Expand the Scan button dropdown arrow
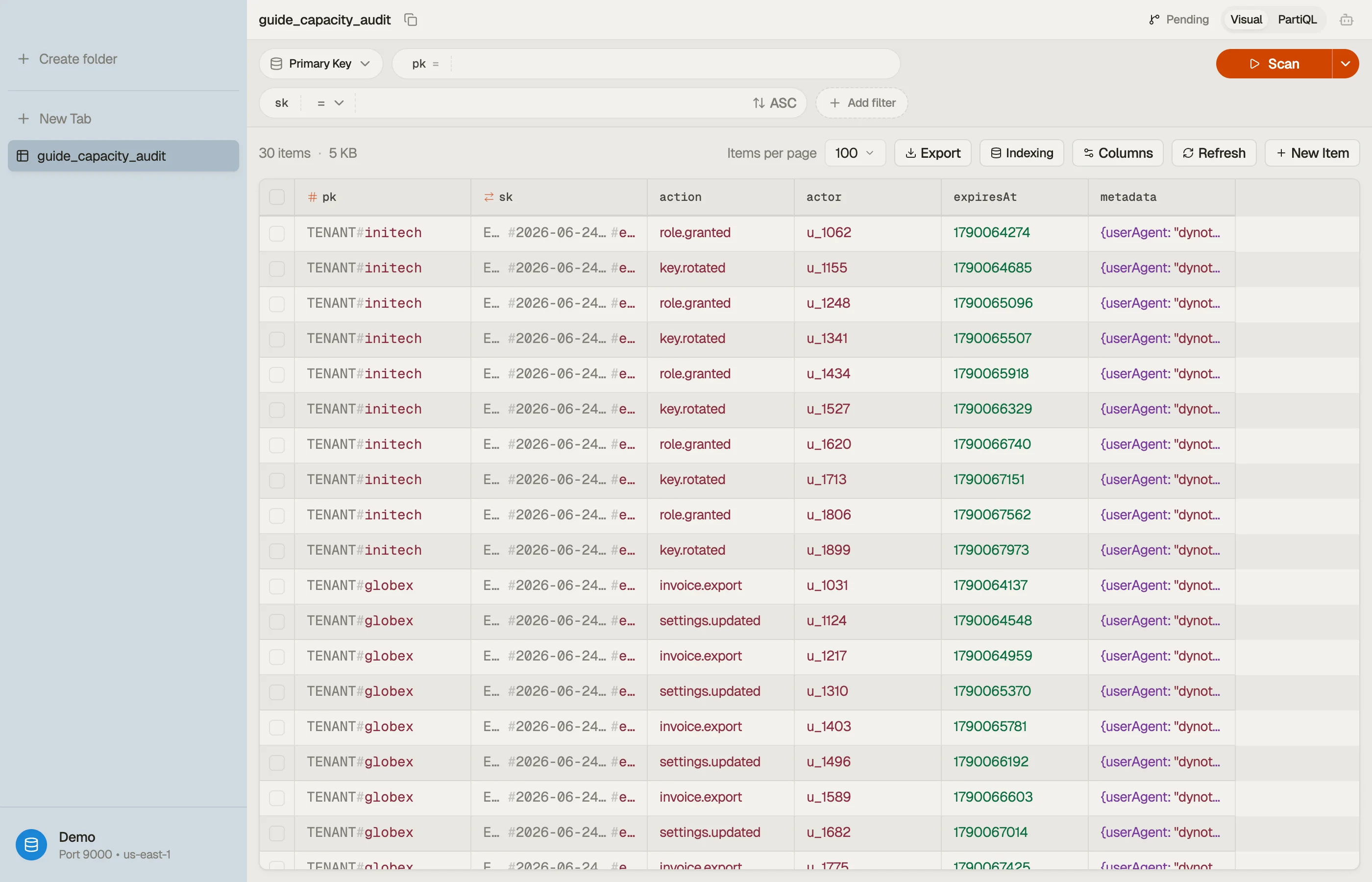Viewport: 1372px width, 882px height. [x=1346, y=64]
